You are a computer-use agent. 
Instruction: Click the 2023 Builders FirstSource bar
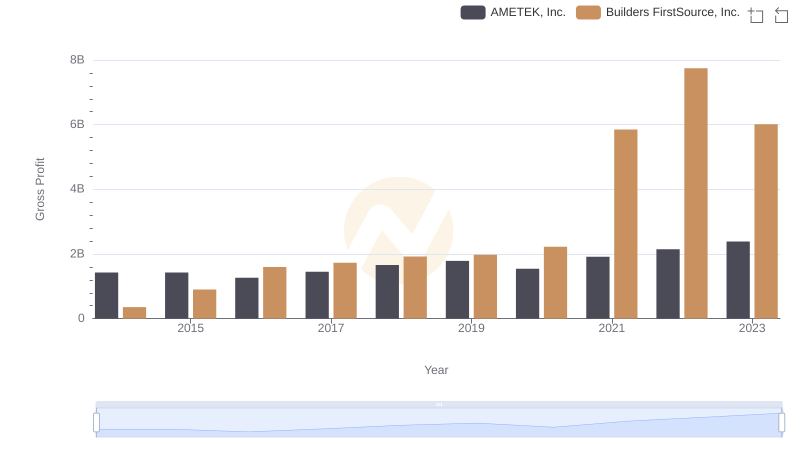tap(766, 221)
